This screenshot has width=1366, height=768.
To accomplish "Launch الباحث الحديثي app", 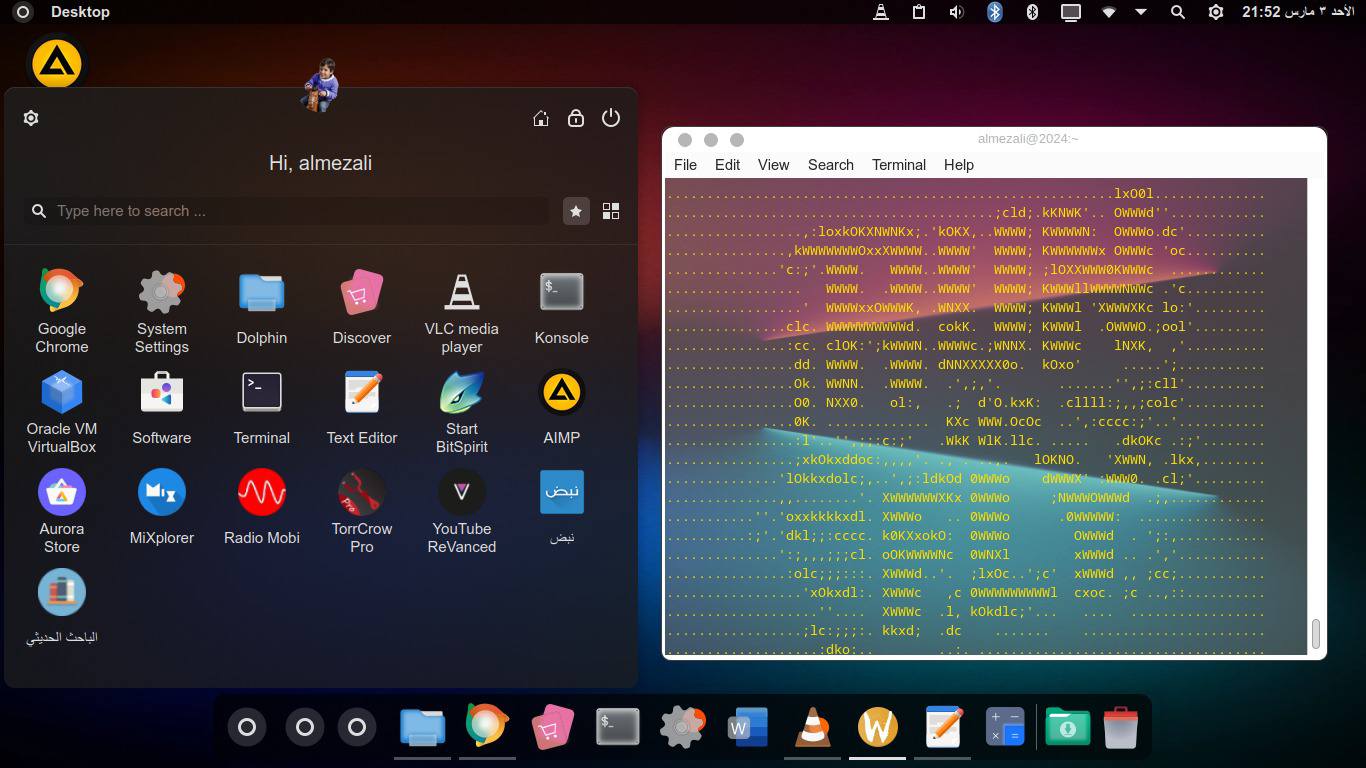I will click(x=62, y=607).
